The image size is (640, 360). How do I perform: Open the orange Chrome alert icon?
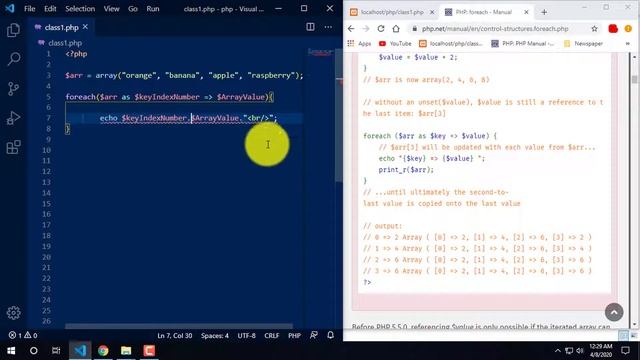(628, 29)
